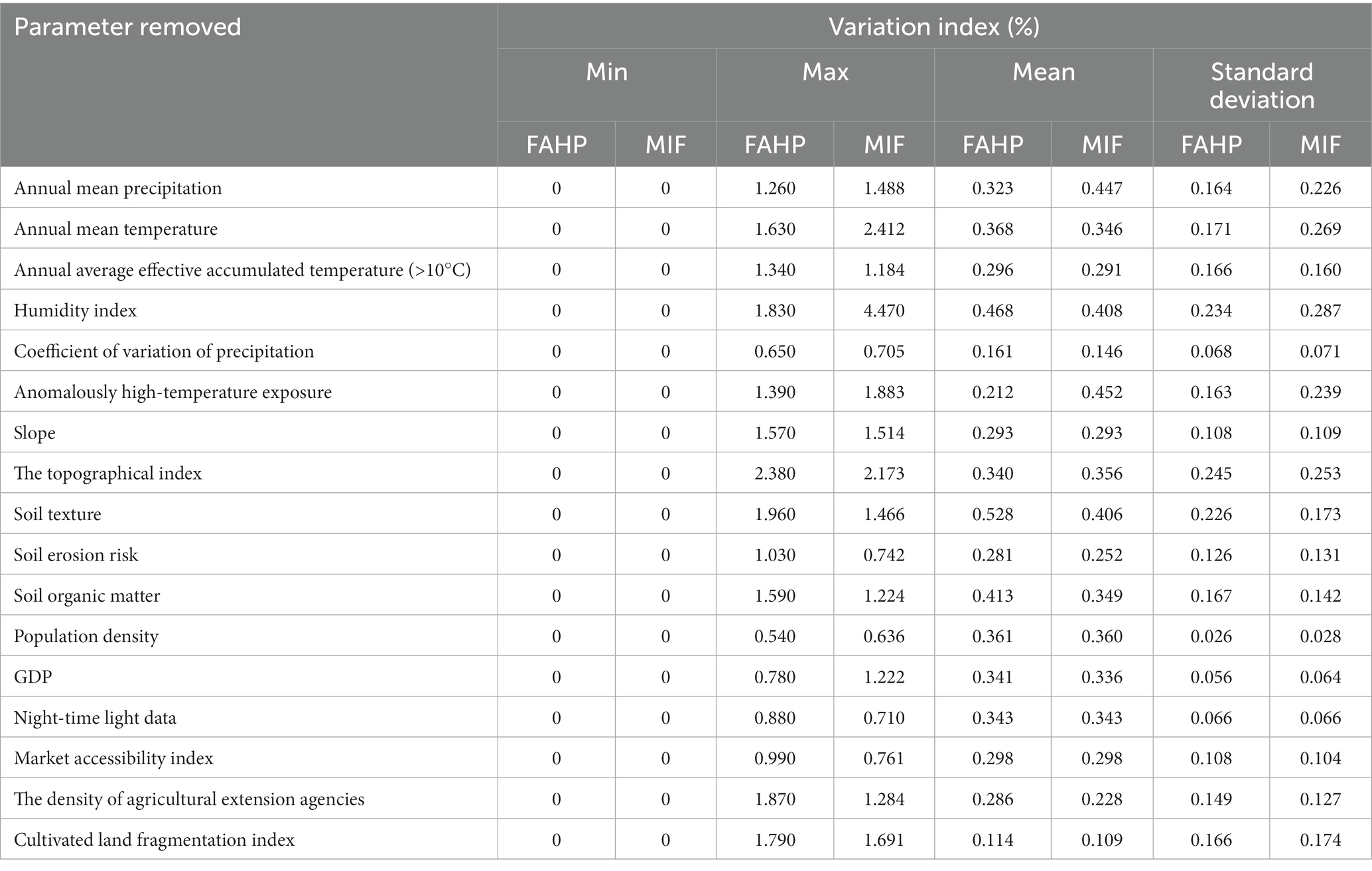The width and height of the screenshot is (1372, 871).
Task: Select the 'Soil erosion risk' row label
Action: (x=76, y=555)
